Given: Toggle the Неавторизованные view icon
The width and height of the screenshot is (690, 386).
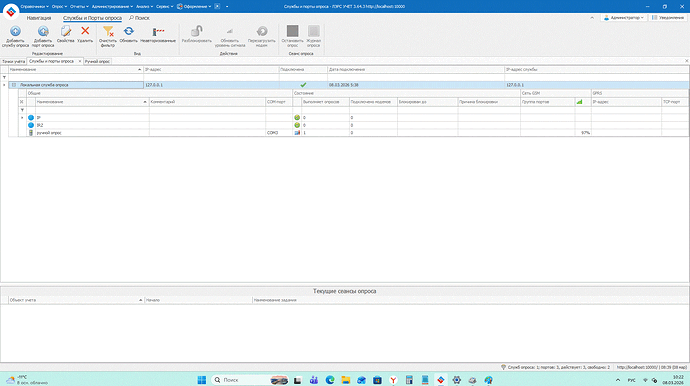Looking at the screenshot, I should coord(158,32).
